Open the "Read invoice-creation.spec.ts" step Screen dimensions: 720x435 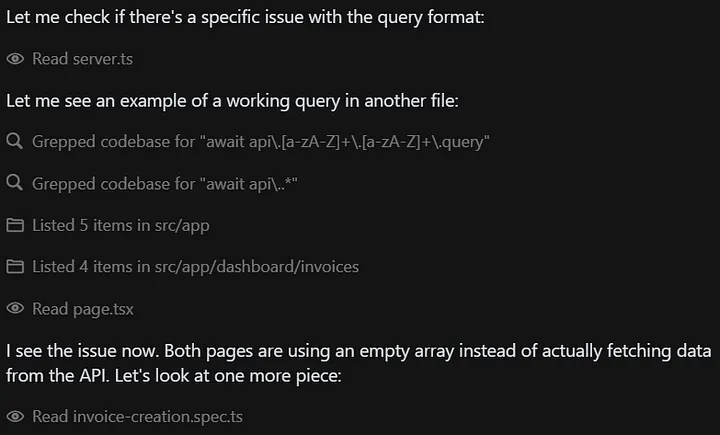137,416
